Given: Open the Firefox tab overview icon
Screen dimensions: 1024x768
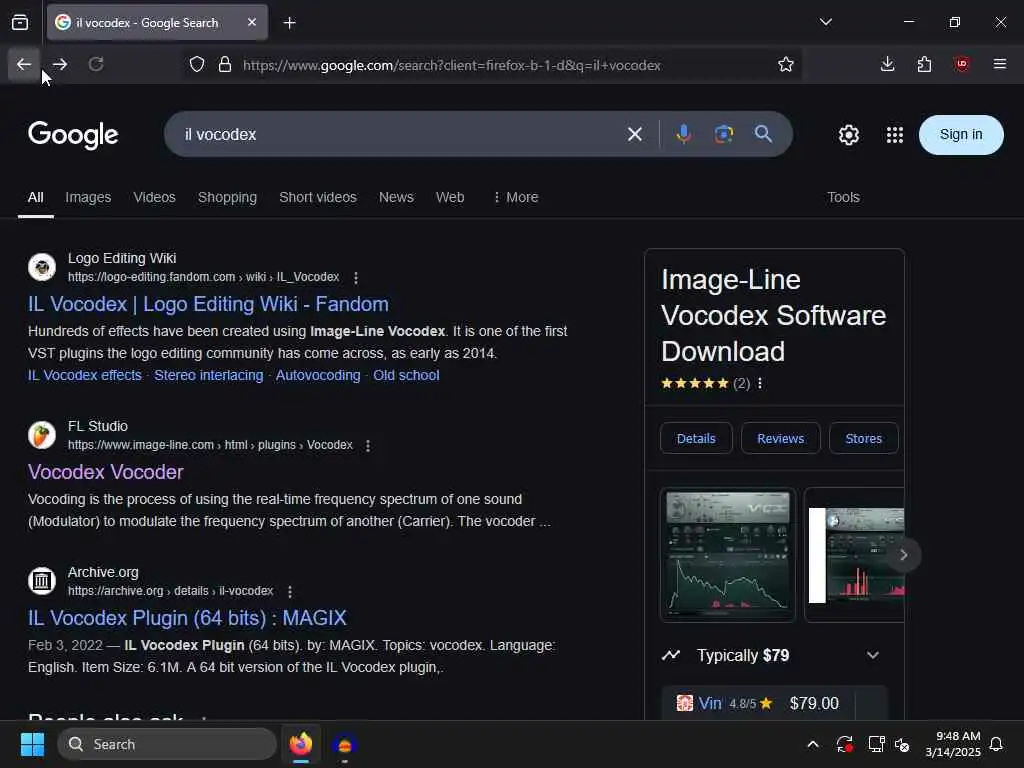Looking at the screenshot, I should (x=20, y=23).
